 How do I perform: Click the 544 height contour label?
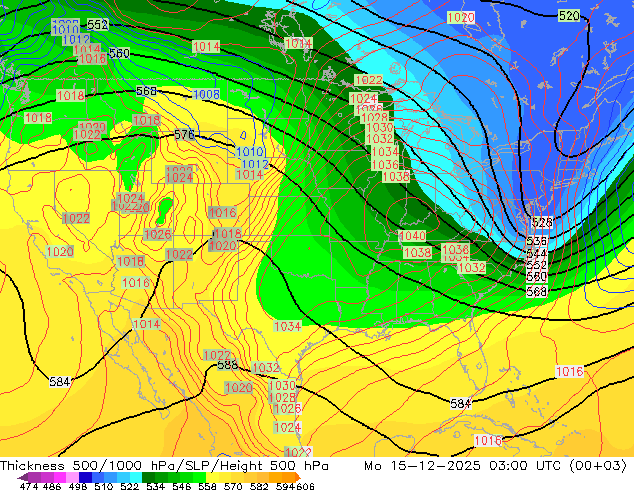537,253
